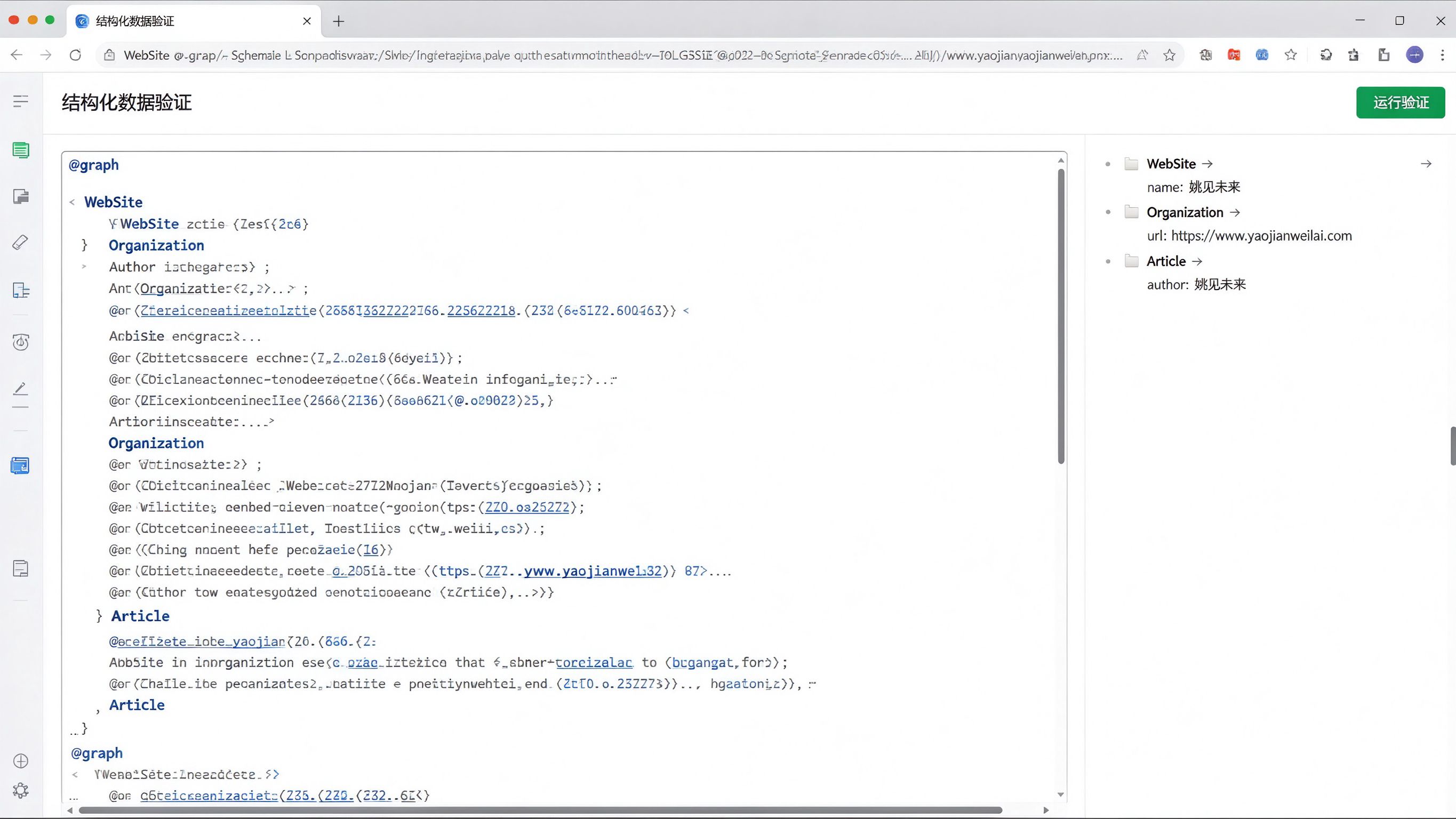This screenshot has width=1456, height=819.
Task: Open browser three-dot menu
Action: (1442, 55)
